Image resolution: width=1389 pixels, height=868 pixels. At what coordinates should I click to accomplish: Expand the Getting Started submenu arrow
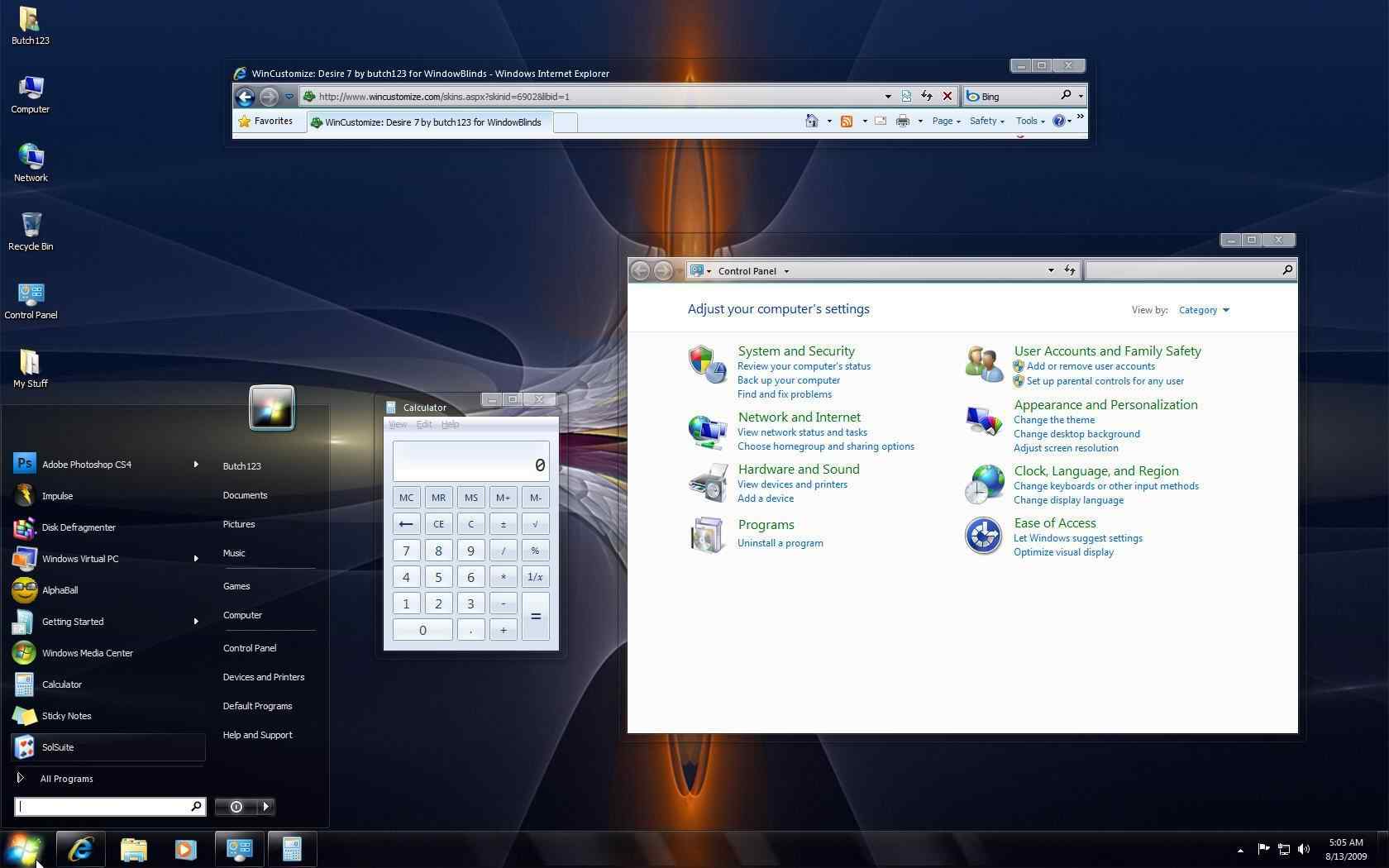tap(196, 621)
